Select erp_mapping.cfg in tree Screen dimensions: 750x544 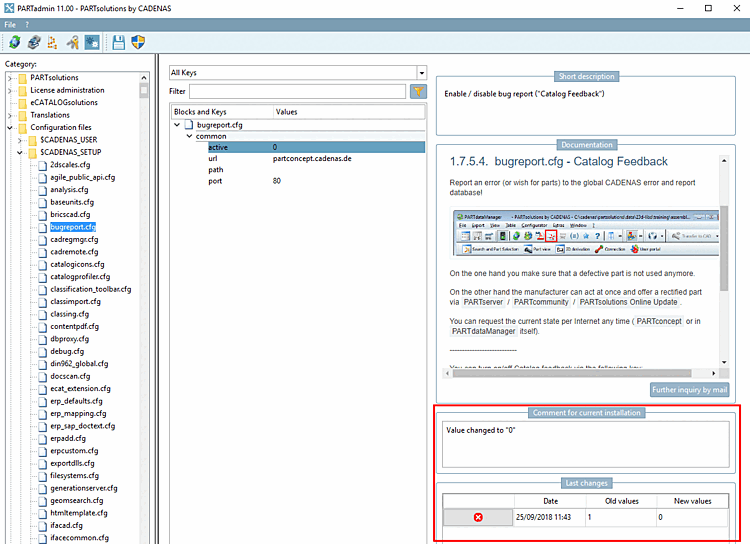(78, 413)
